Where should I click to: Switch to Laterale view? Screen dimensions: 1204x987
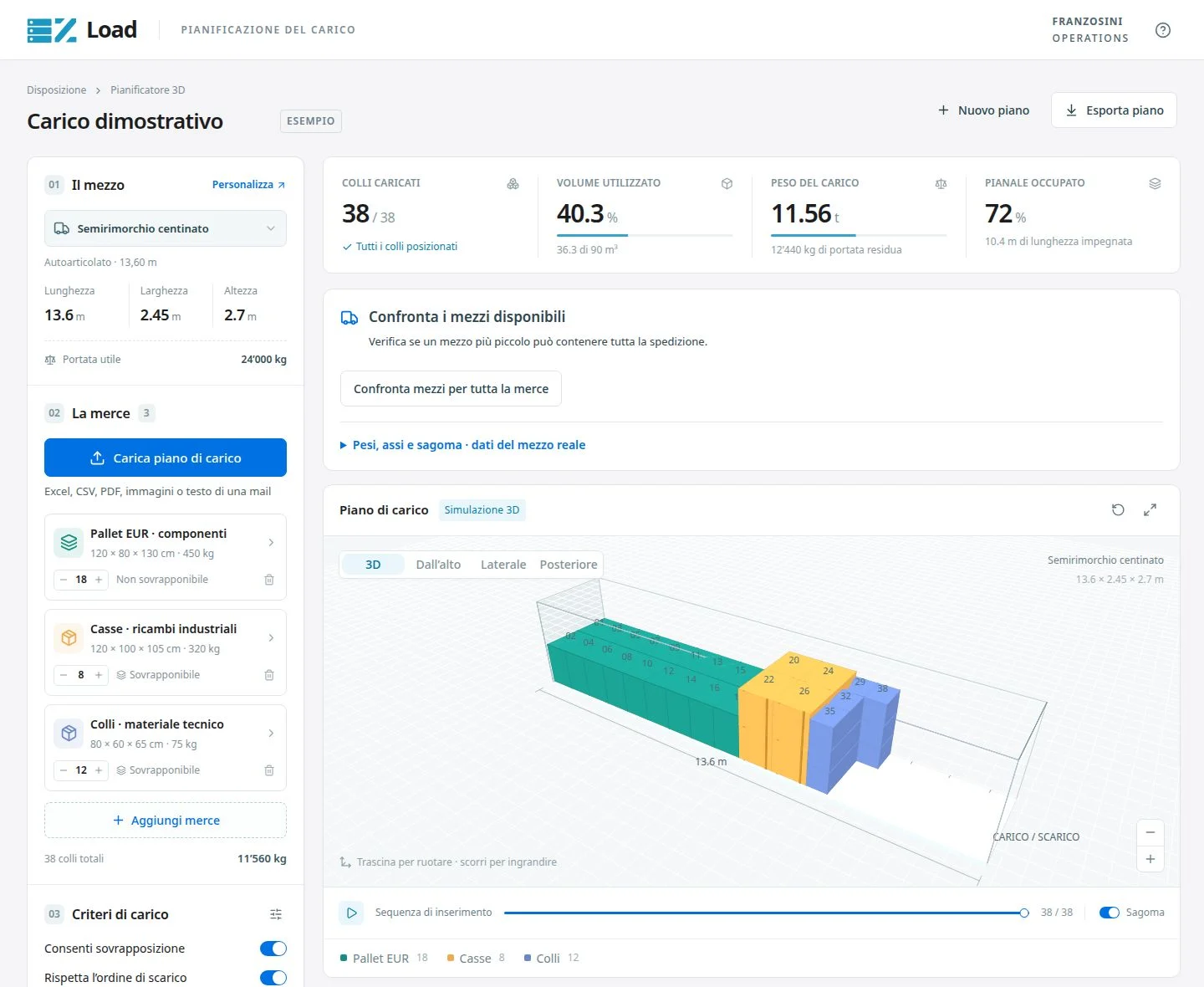[503, 565]
